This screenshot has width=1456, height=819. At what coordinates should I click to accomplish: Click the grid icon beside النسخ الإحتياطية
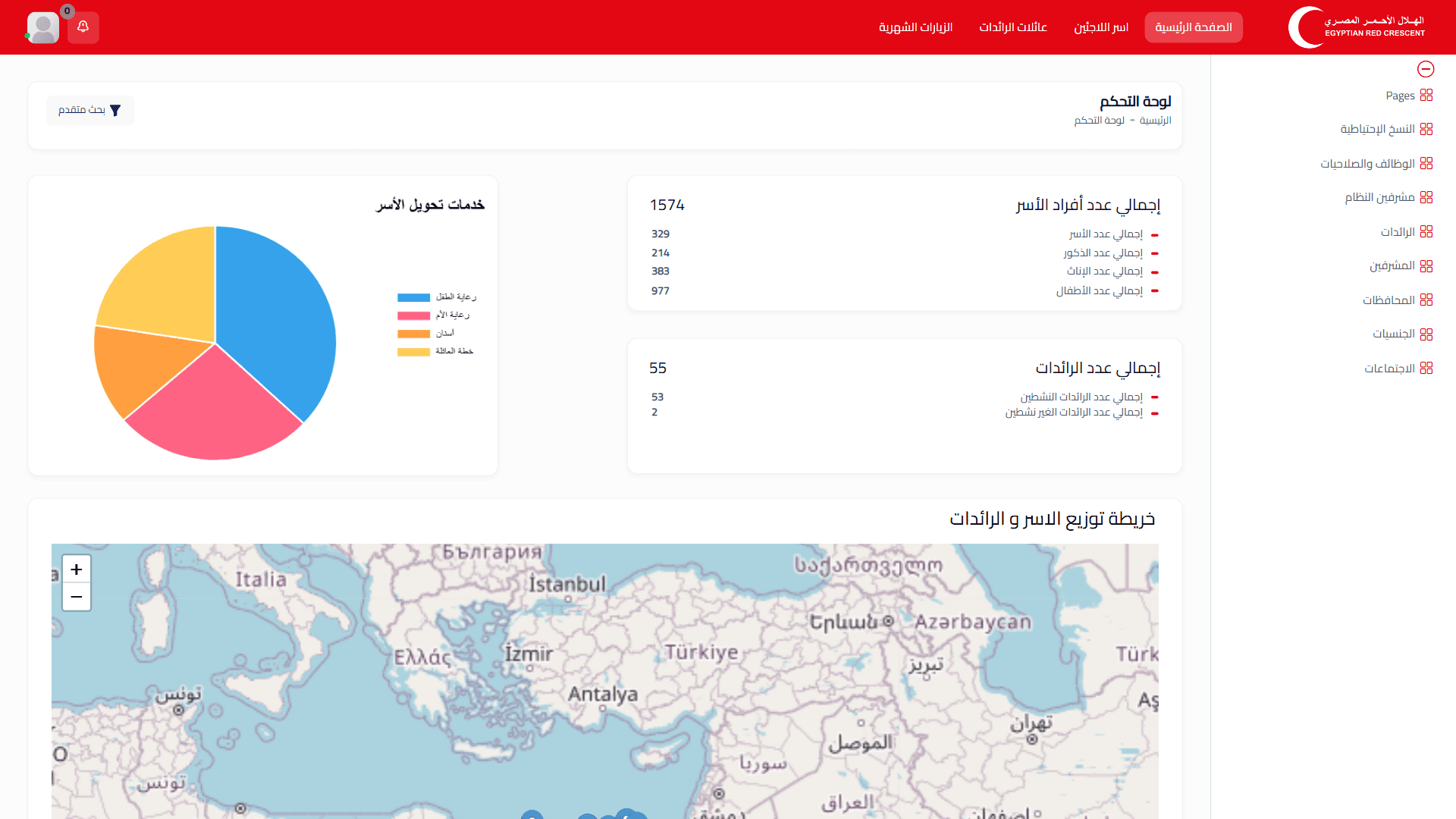coord(1426,129)
